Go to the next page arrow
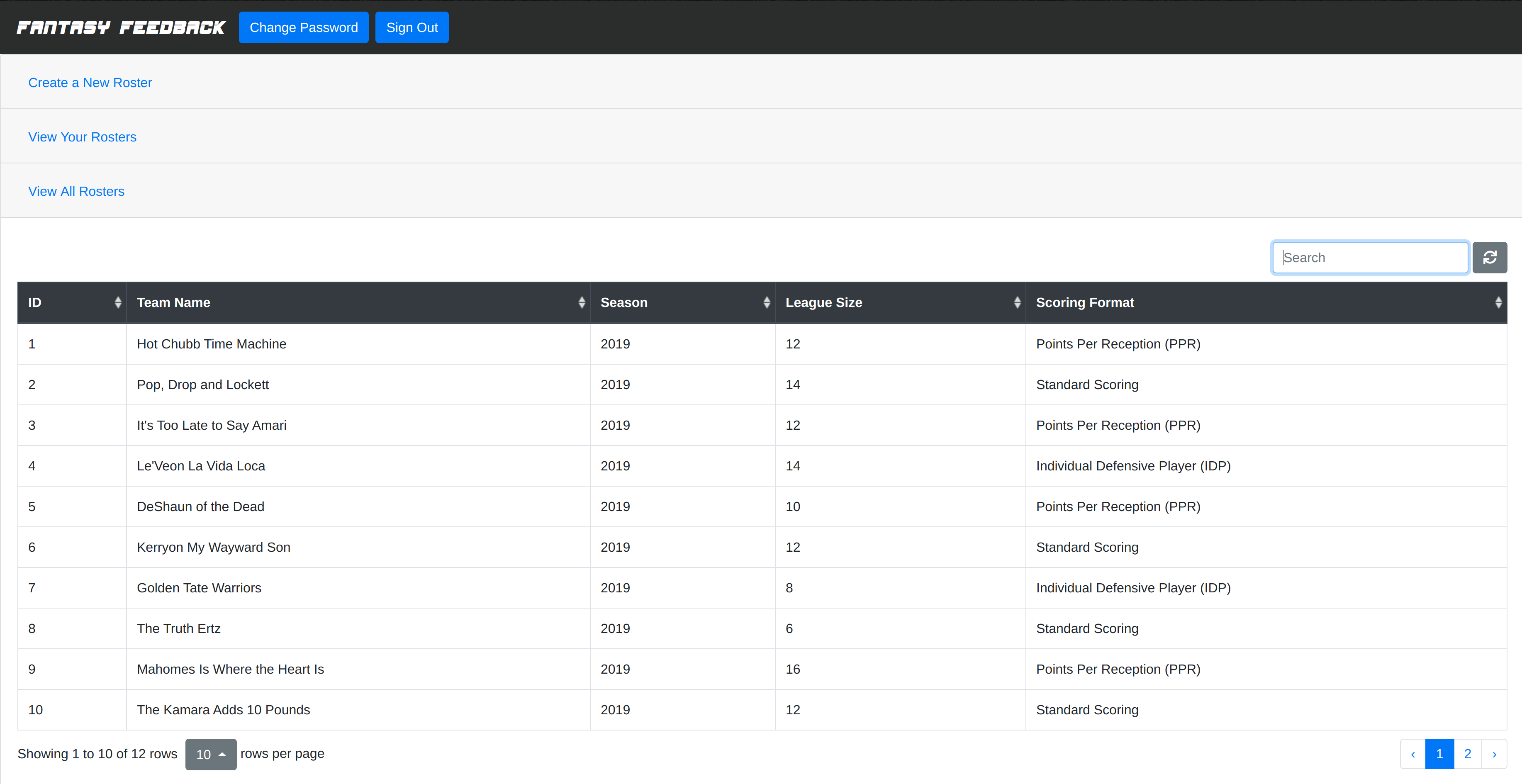1522x784 pixels. tap(1494, 754)
